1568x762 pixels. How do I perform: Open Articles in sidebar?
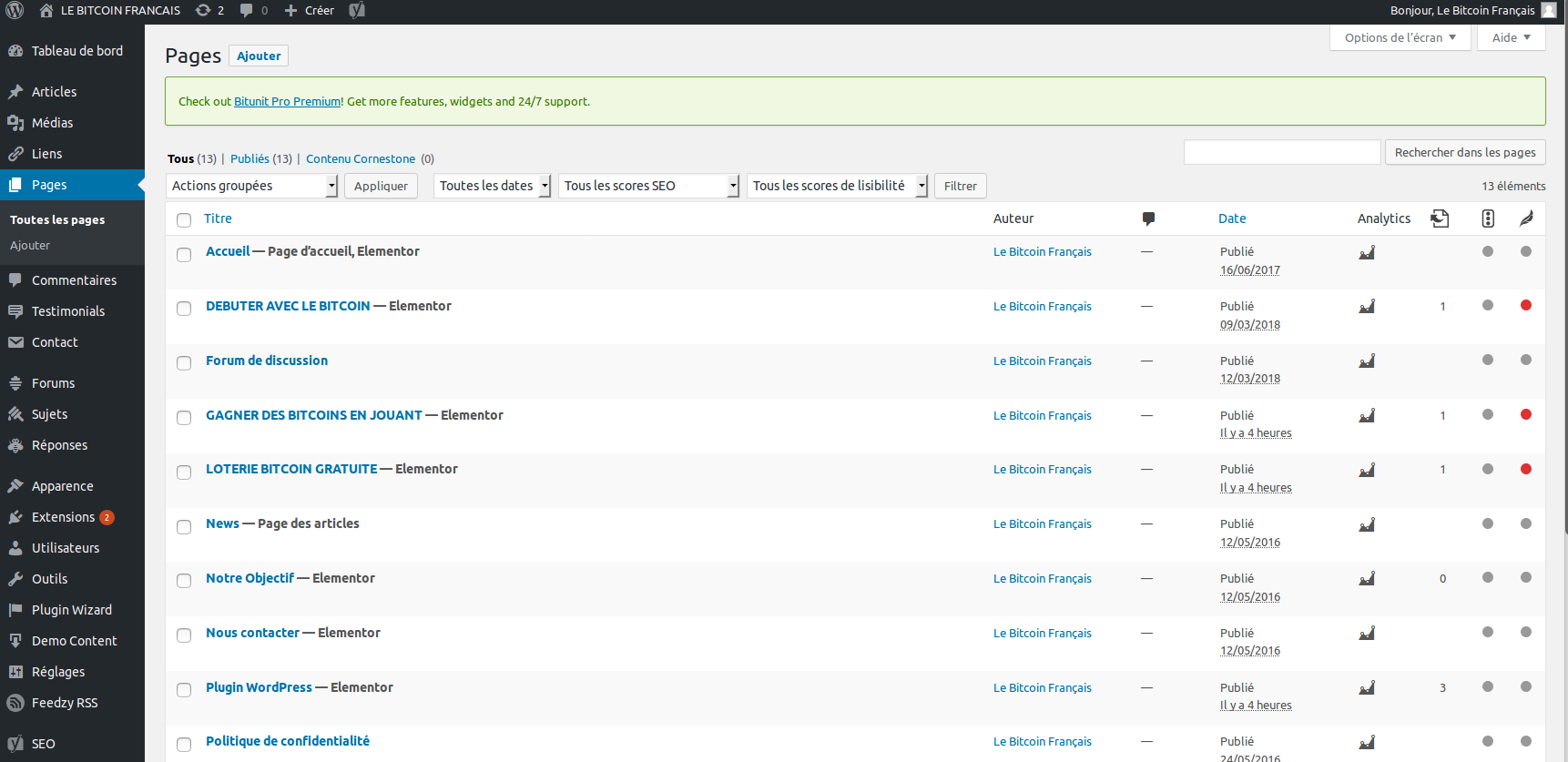point(72,92)
